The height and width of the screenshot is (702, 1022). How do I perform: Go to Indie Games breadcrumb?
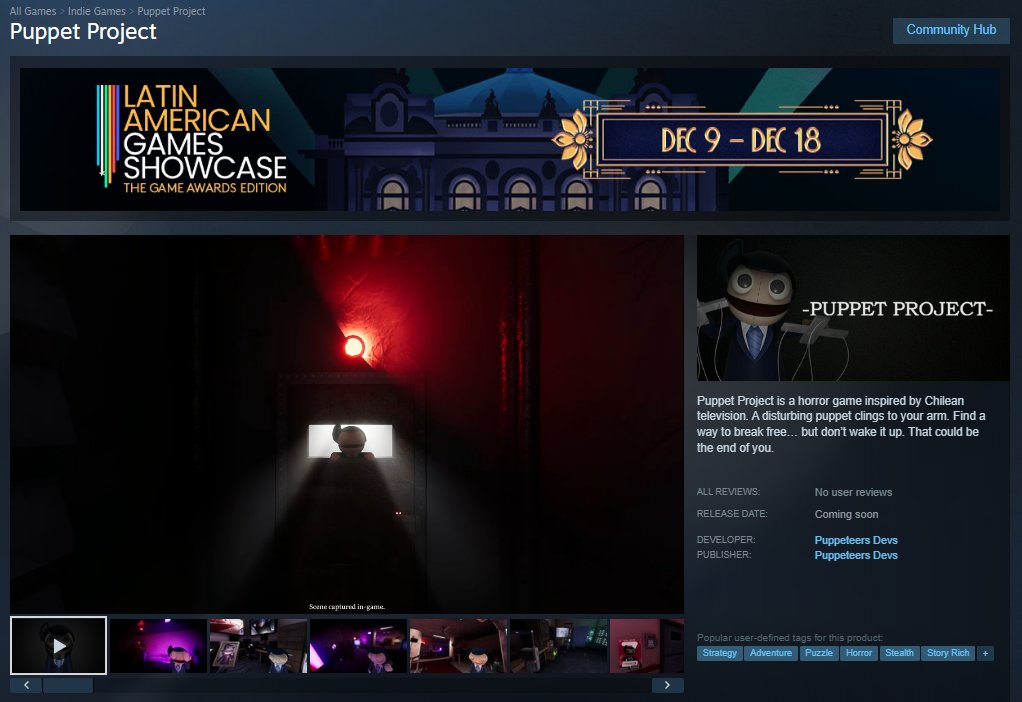click(96, 11)
